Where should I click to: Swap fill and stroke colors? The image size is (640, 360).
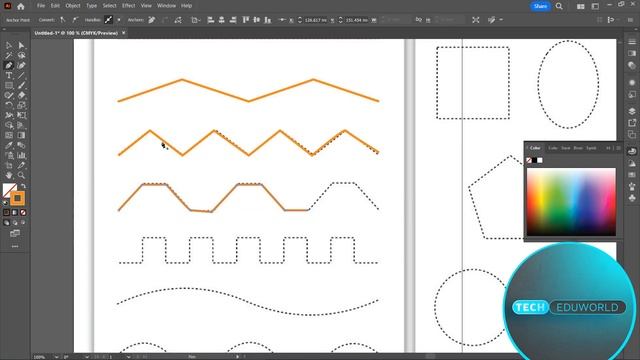point(24,186)
